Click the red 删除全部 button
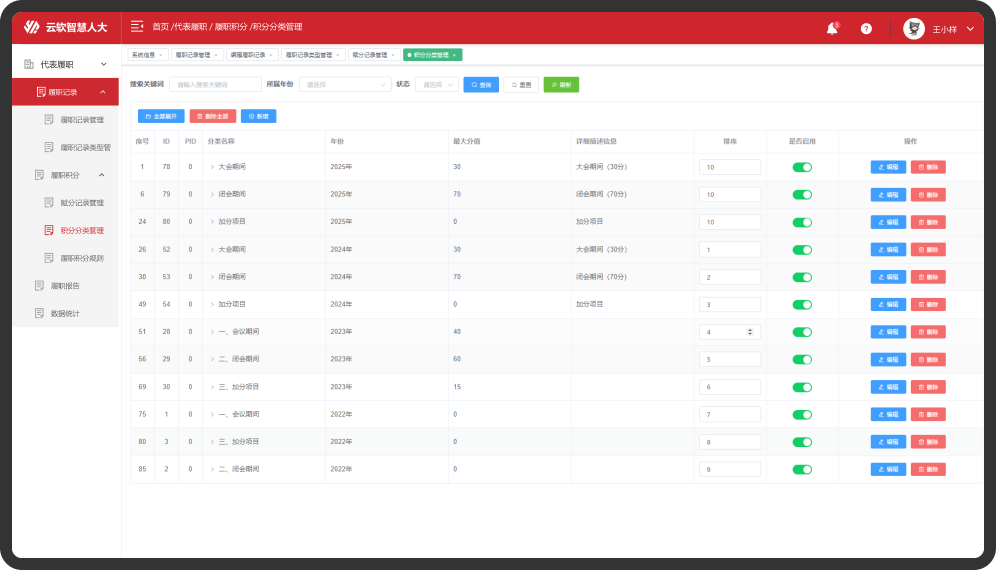 [x=213, y=116]
